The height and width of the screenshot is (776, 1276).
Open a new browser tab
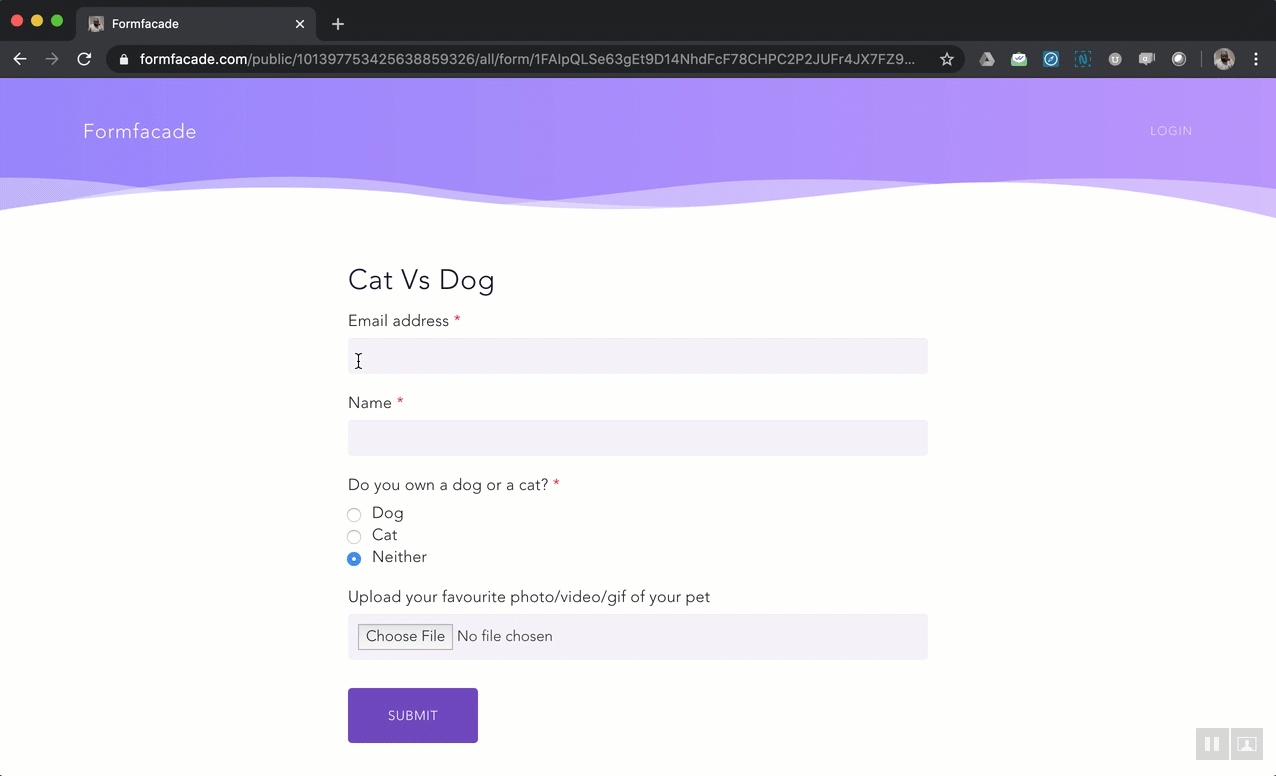point(338,24)
